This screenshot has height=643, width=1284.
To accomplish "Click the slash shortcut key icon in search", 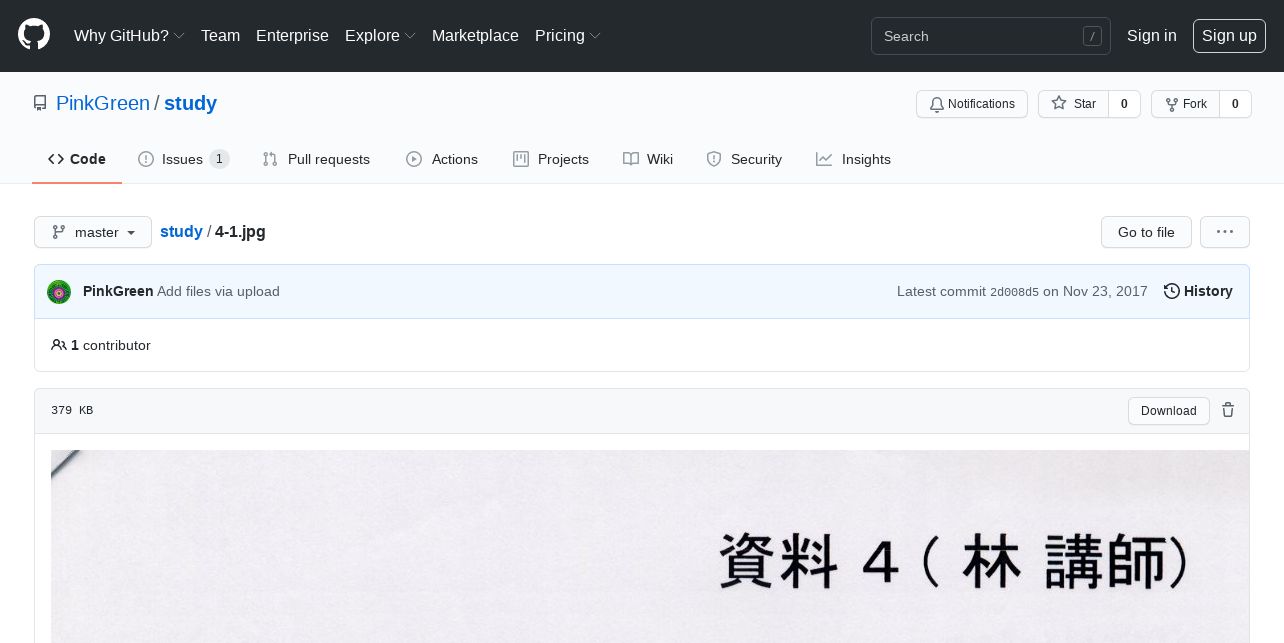I will [x=1092, y=36].
